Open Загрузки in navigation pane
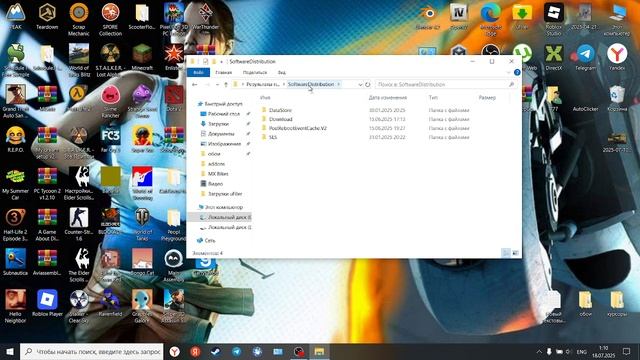Screen dimensions: 640x360 pyautogui.click(x=218, y=124)
